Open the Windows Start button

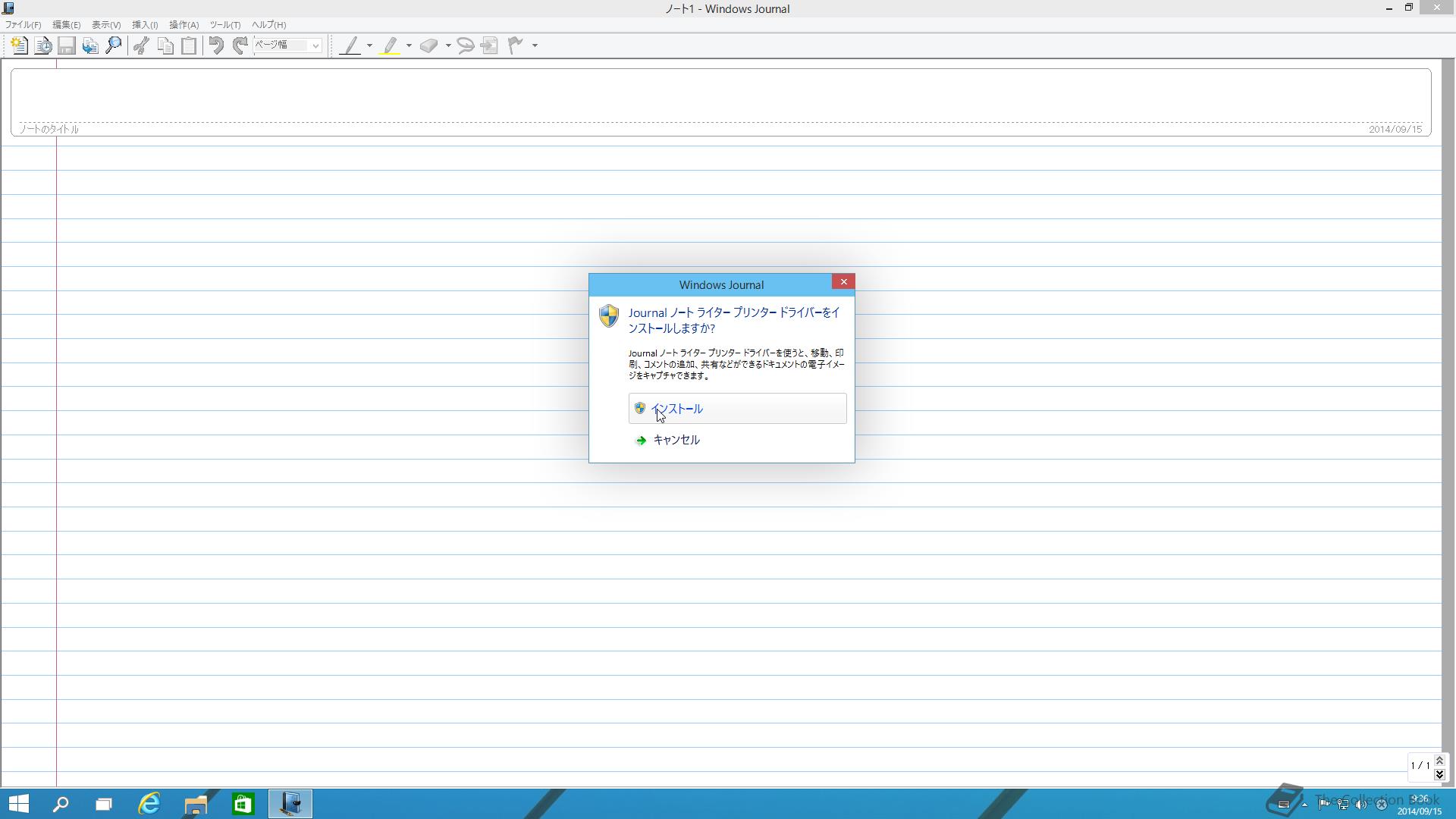pyautogui.click(x=18, y=804)
